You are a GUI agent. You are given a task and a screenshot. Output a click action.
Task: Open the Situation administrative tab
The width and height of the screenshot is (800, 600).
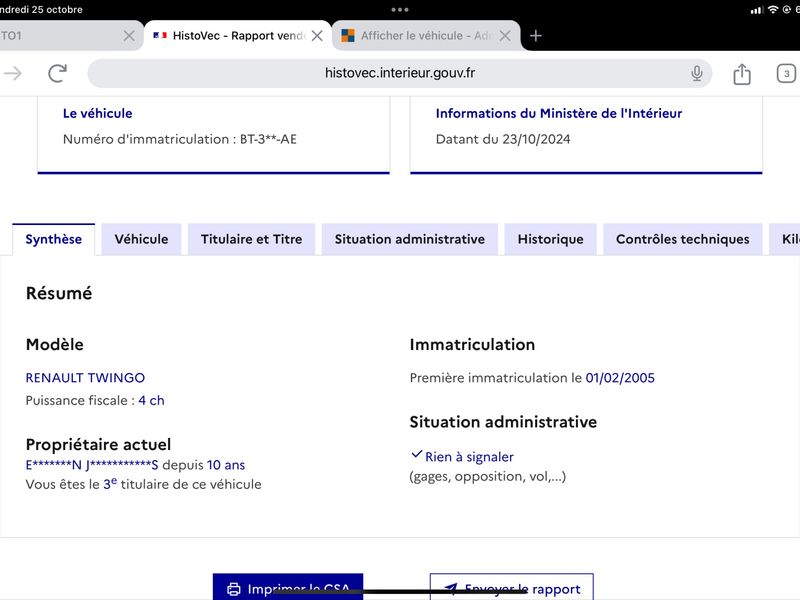click(410, 239)
